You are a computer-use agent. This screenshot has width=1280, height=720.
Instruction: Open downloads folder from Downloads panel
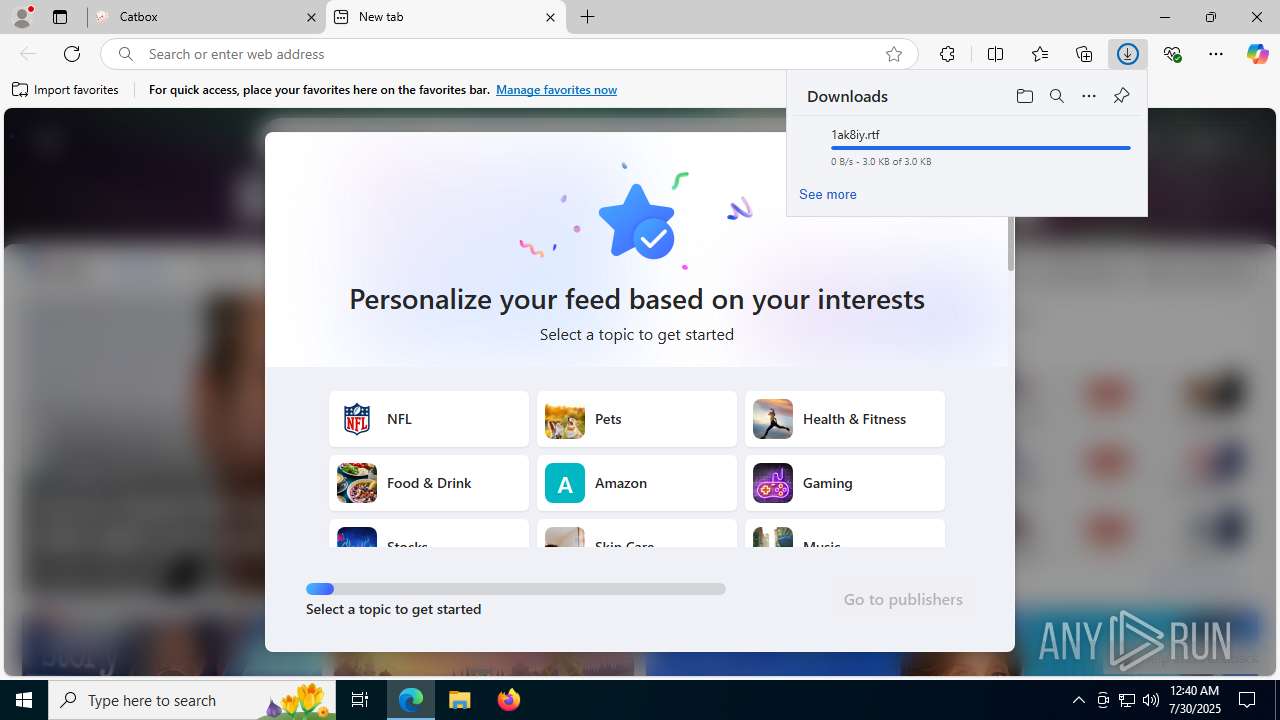coord(1025,96)
